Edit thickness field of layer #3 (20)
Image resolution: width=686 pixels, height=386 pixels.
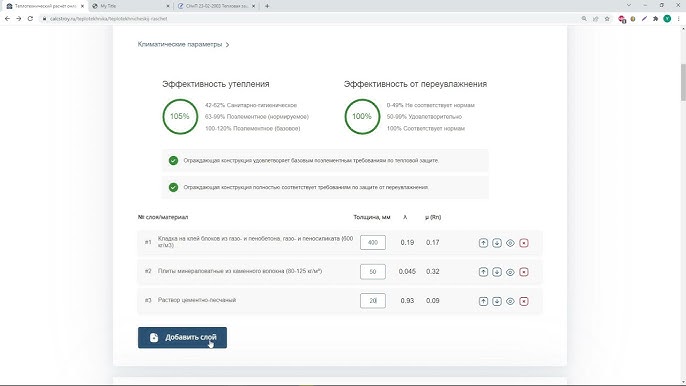[x=373, y=301]
